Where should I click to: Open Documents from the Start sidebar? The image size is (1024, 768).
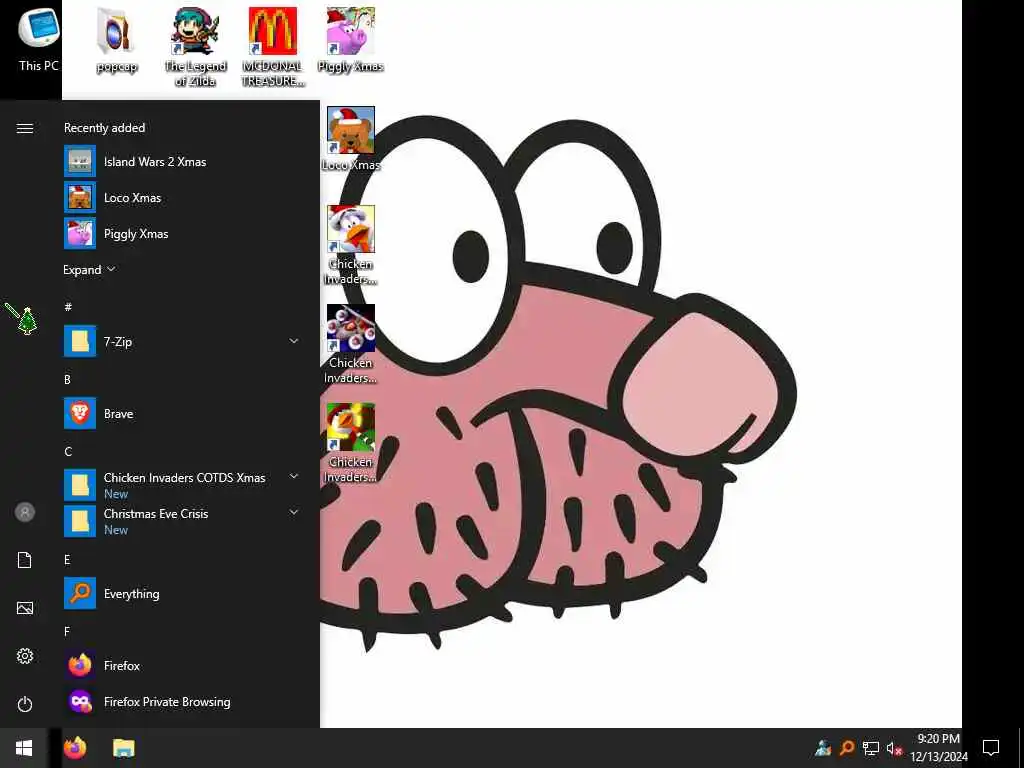[x=25, y=560]
